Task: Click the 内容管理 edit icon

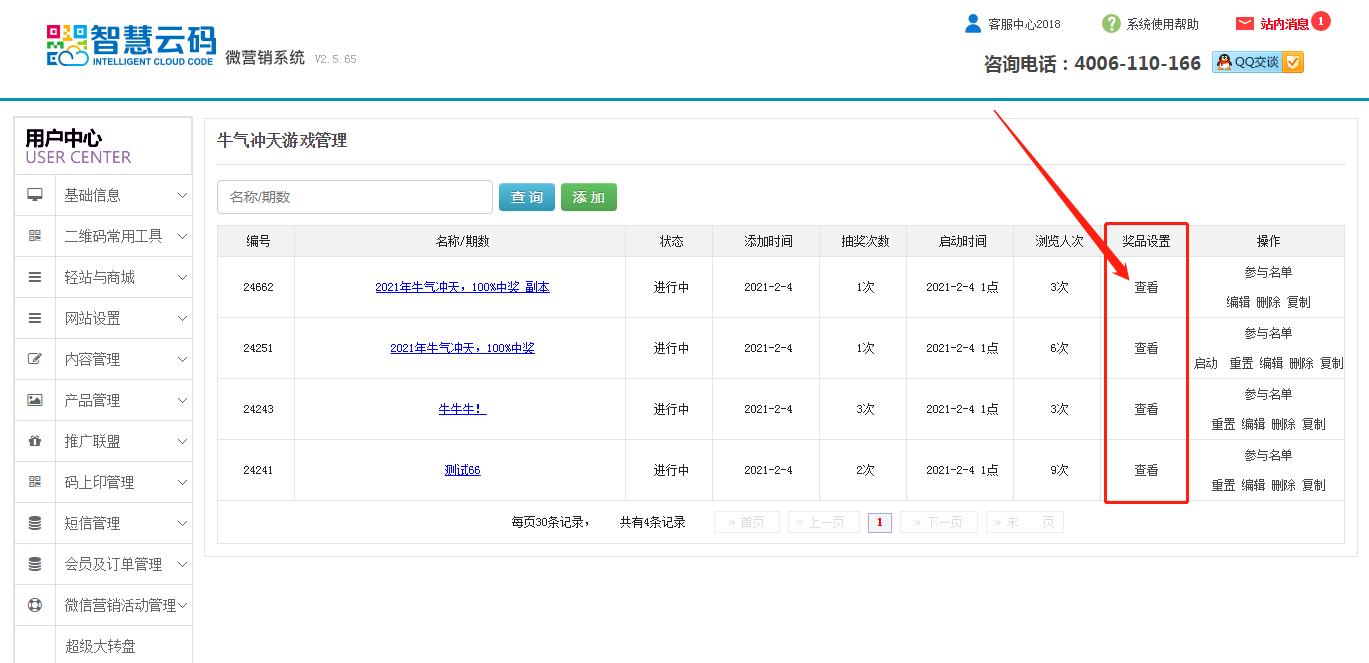Action: click(35, 359)
